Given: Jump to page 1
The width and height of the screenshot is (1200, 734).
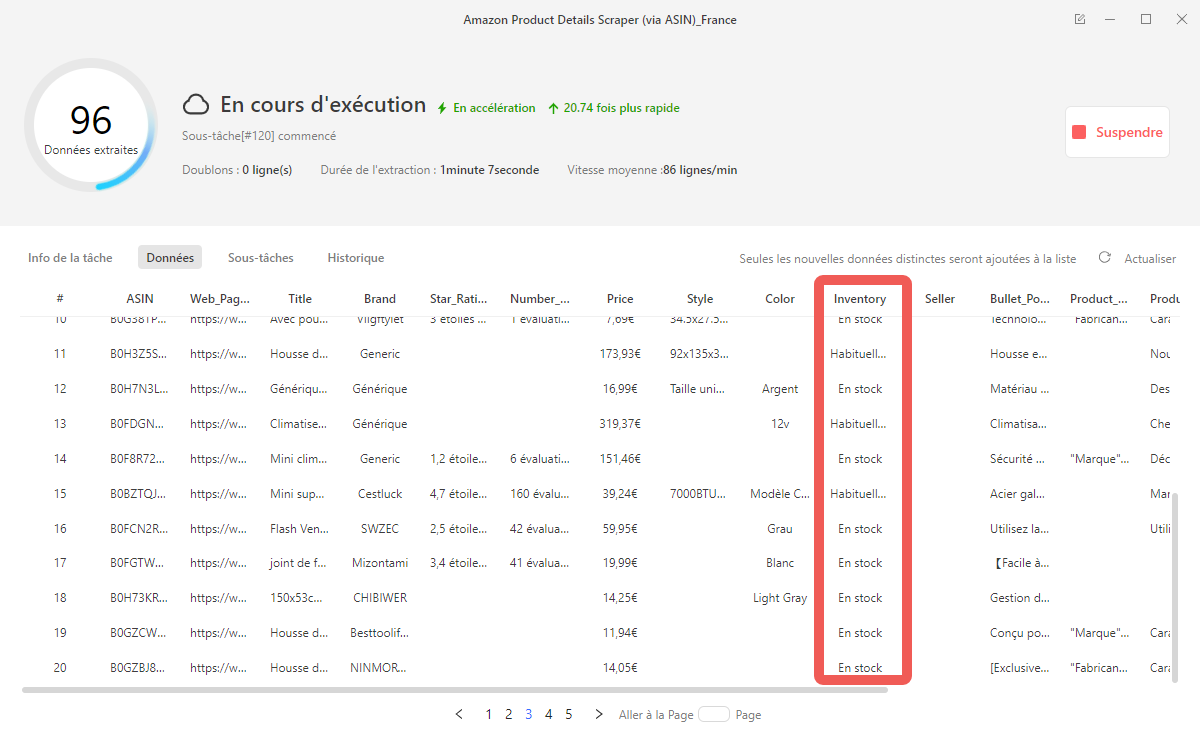Looking at the screenshot, I should coord(489,714).
